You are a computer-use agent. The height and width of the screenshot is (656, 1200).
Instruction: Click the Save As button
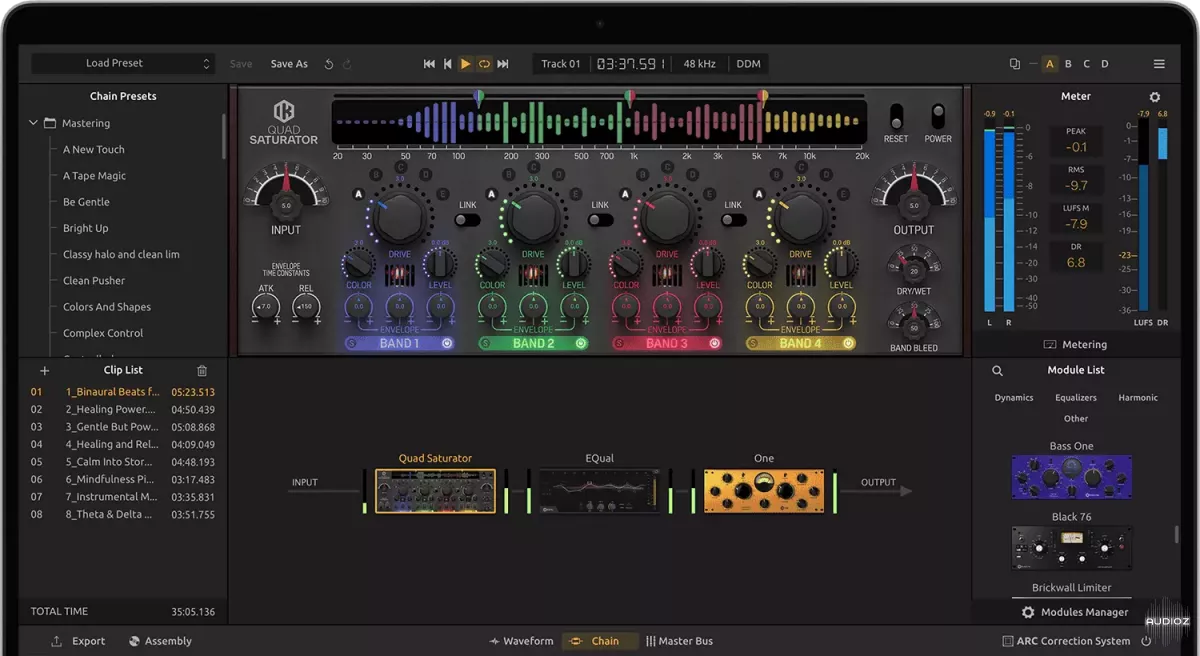(x=289, y=64)
